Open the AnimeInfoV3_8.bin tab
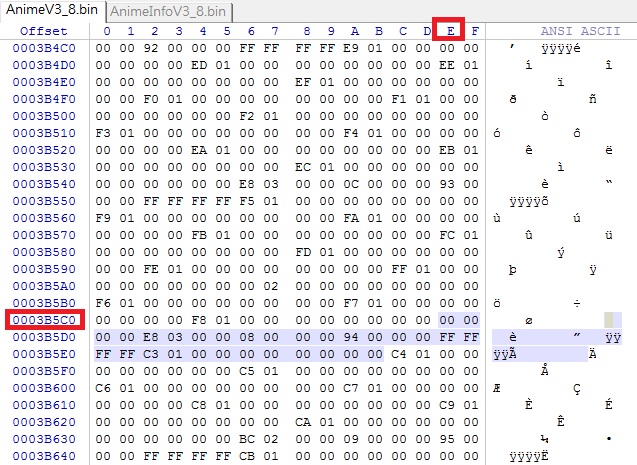Image resolution: width=637 pixels, height=465 pixels. pyautogui.click(x=168, y=12)
